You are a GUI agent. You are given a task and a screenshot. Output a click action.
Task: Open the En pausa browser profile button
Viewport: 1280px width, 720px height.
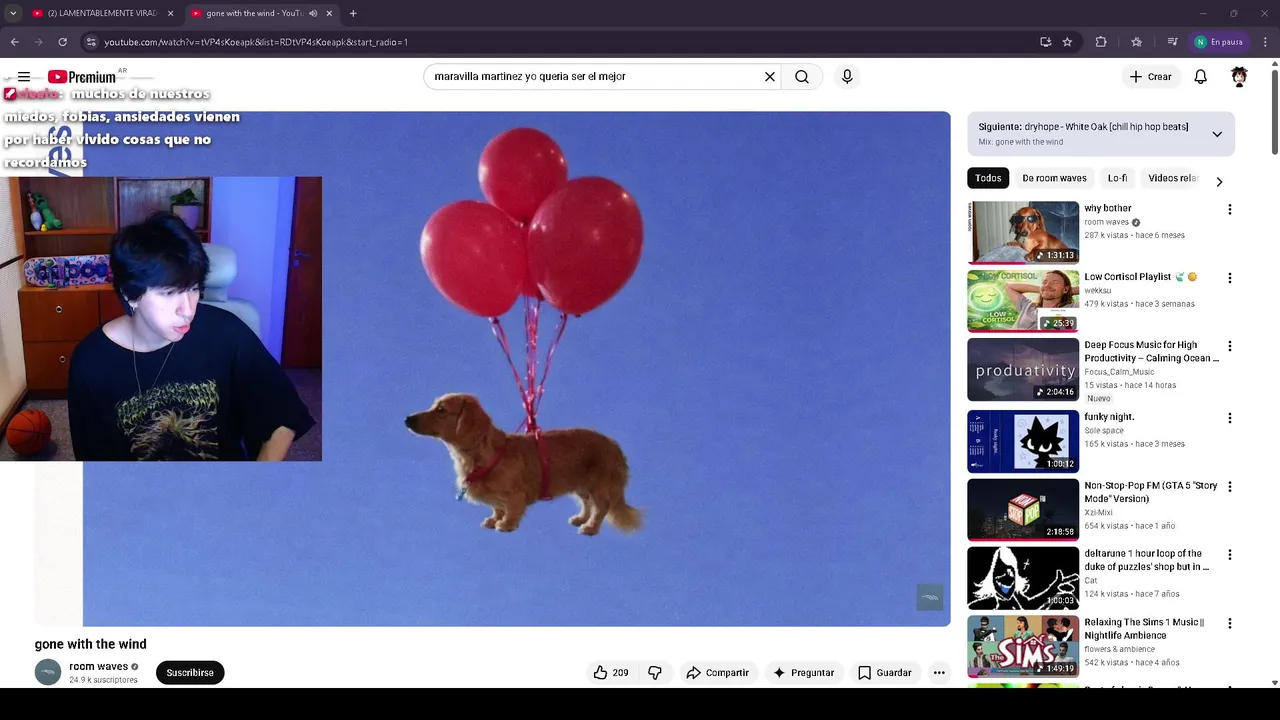click(x=1219, y=42)
